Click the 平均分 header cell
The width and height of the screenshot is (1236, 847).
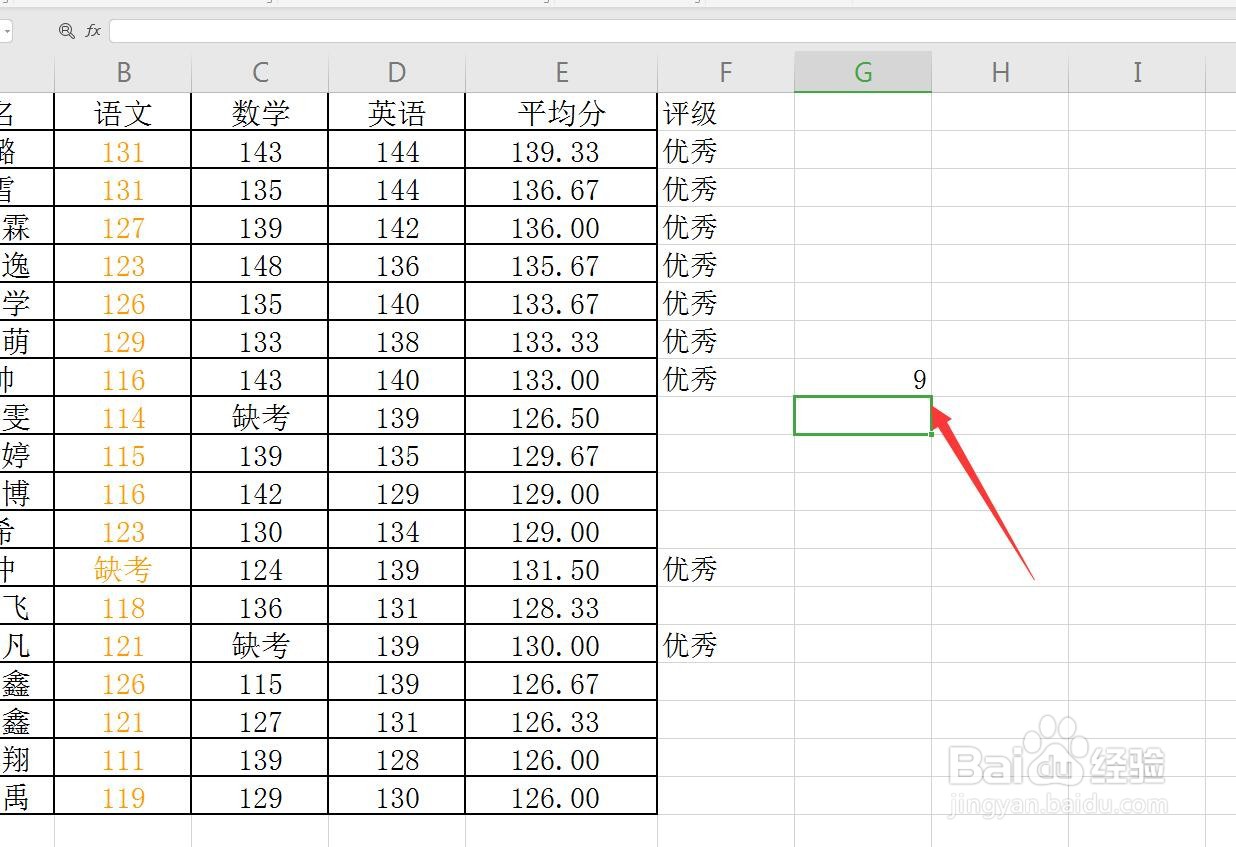[x=560, y=113]
